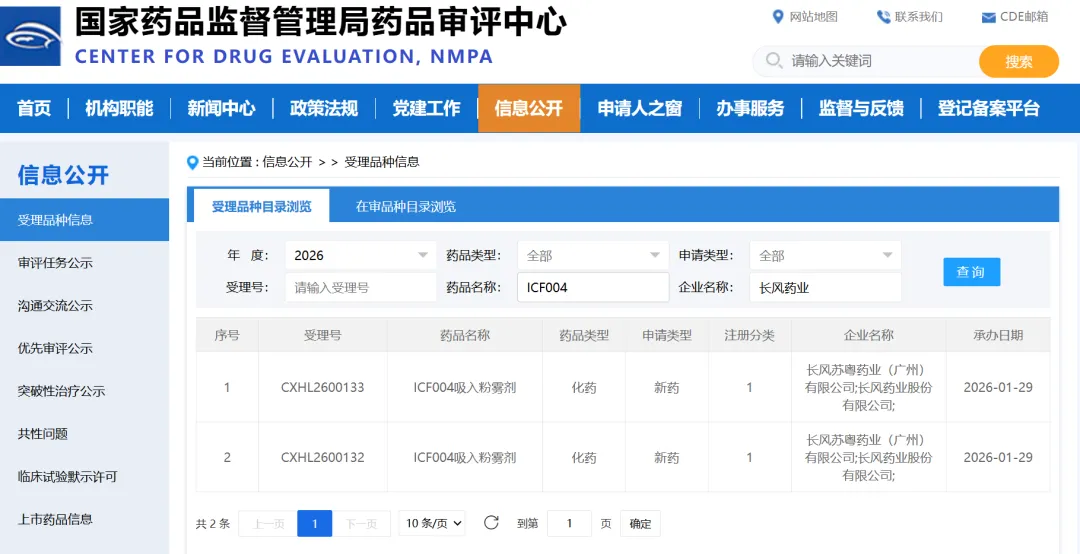The image size is (1080, 554).
Task: Switch to 在审品种目录浏览 tab
Action: point(405,207)
